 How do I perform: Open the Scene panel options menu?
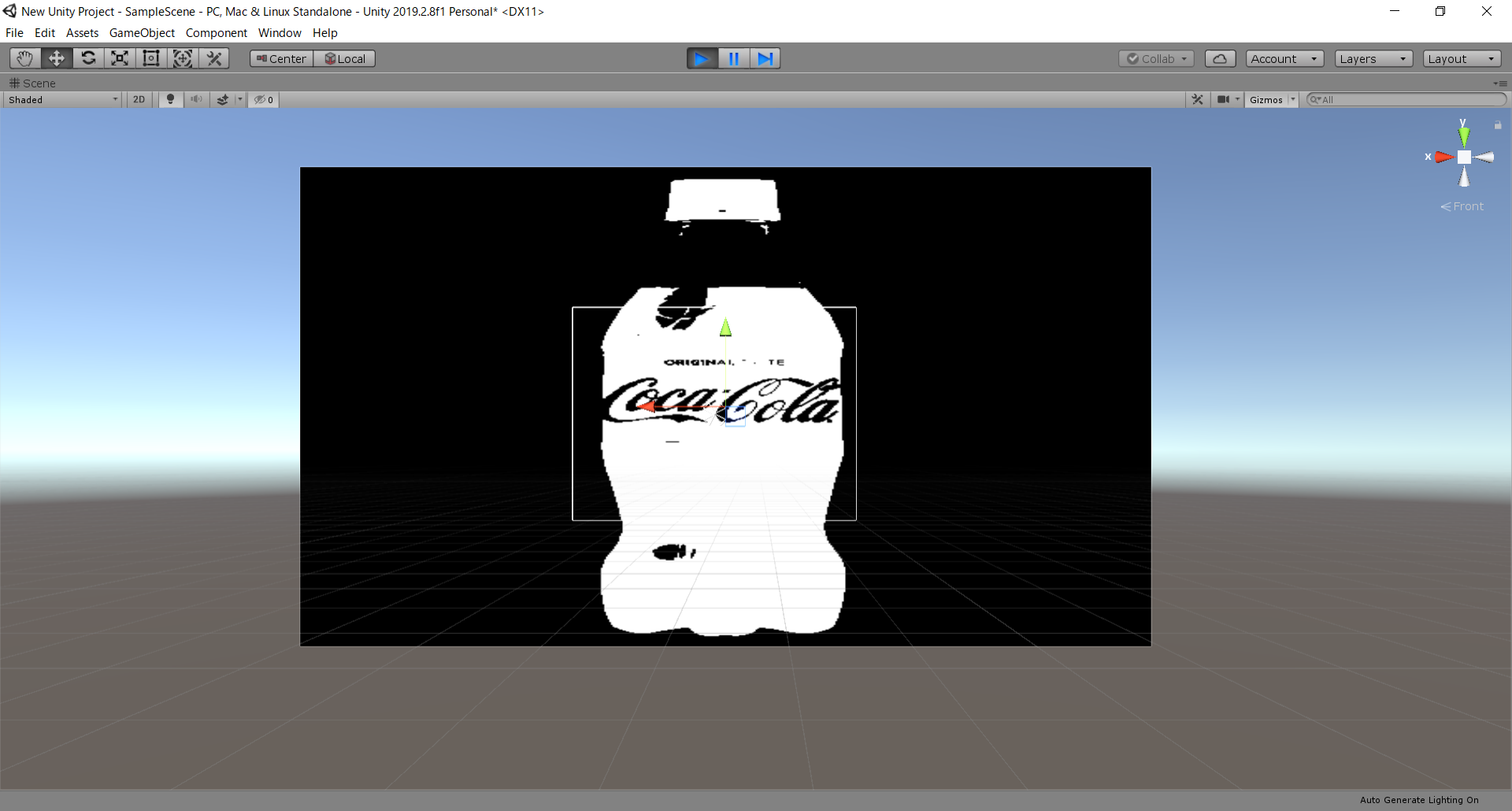pos(1500,83)
